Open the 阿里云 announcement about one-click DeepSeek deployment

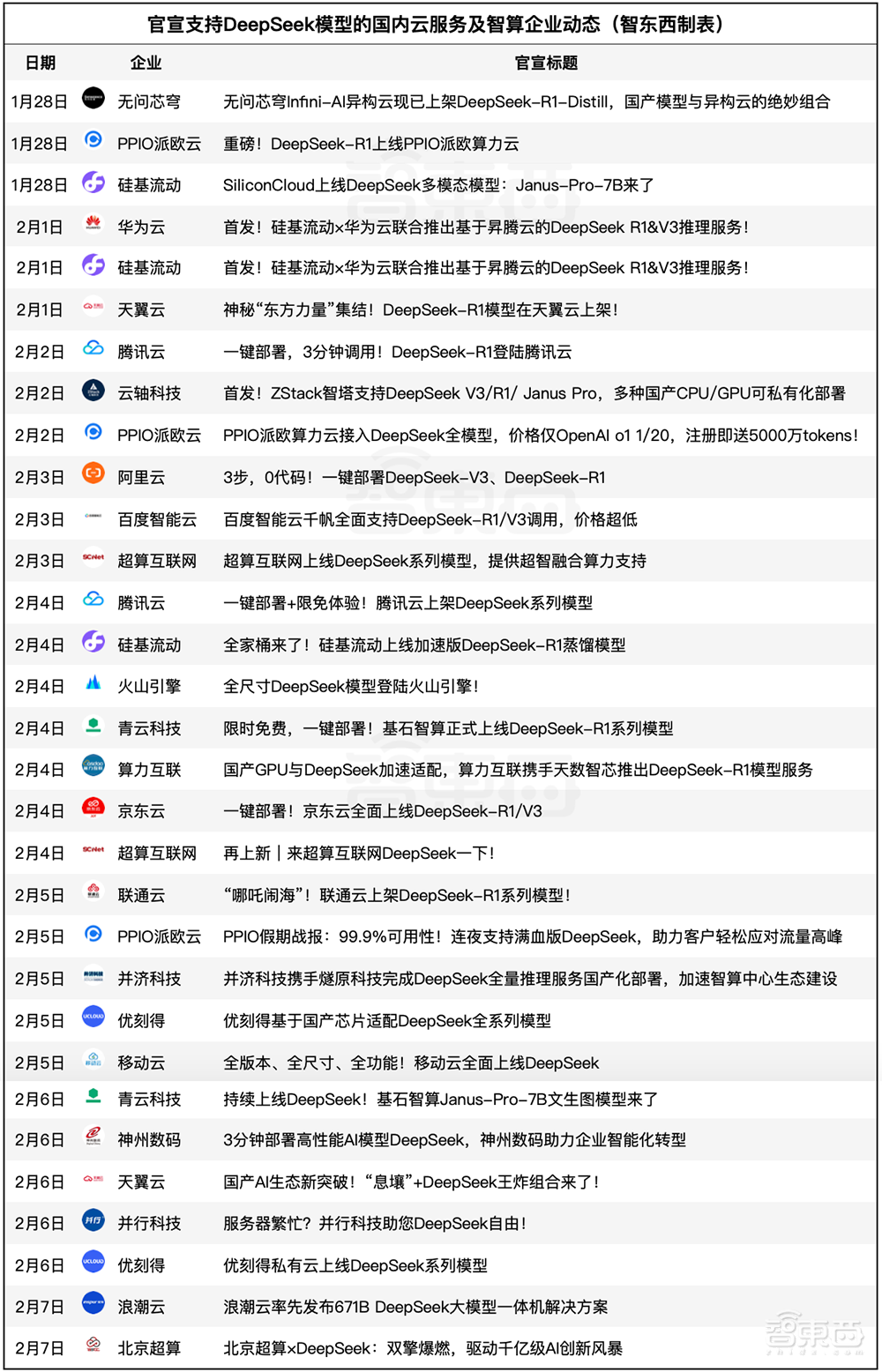[x=415, y=476]
